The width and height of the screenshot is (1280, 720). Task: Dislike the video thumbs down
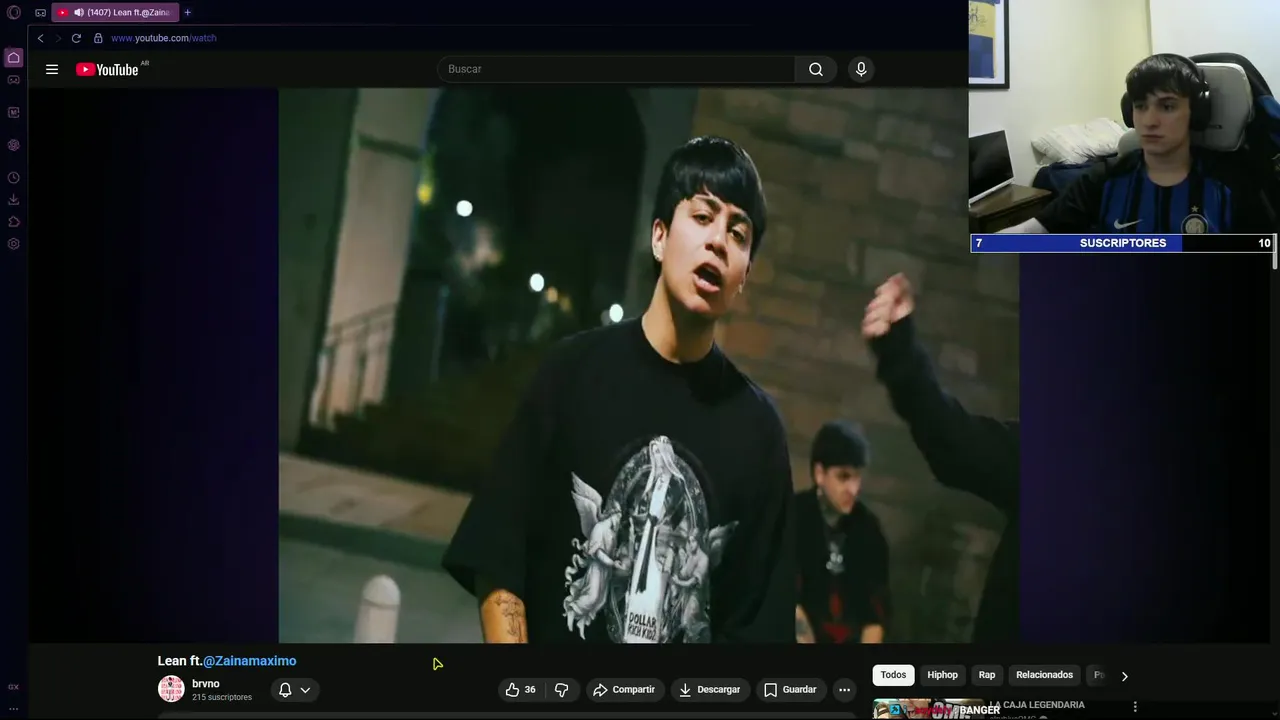click(x=561, y=690)
